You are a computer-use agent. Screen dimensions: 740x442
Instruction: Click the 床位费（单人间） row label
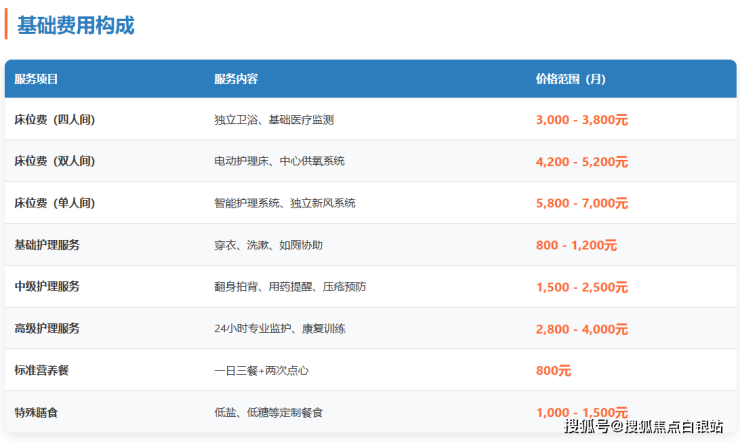coord(55,203)
